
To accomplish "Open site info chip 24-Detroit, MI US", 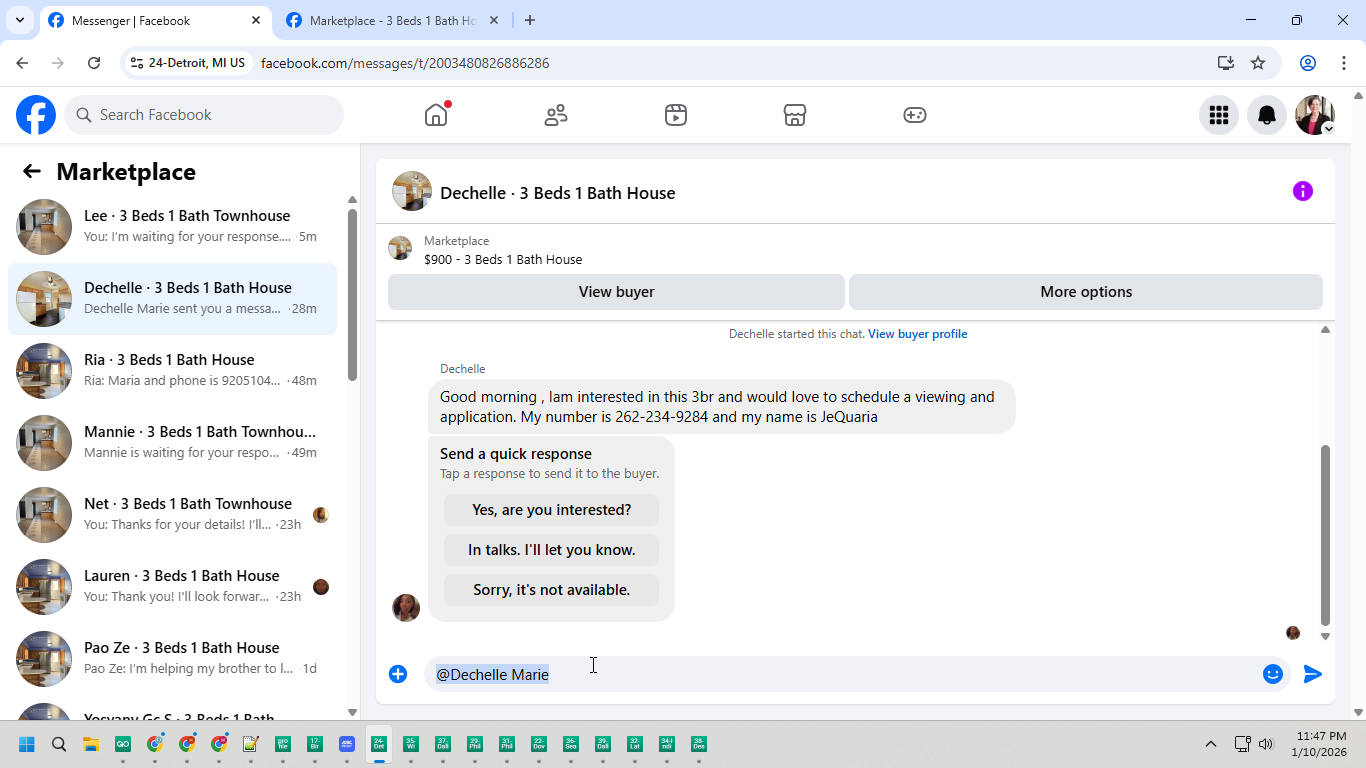I will (x=188, y=63).
